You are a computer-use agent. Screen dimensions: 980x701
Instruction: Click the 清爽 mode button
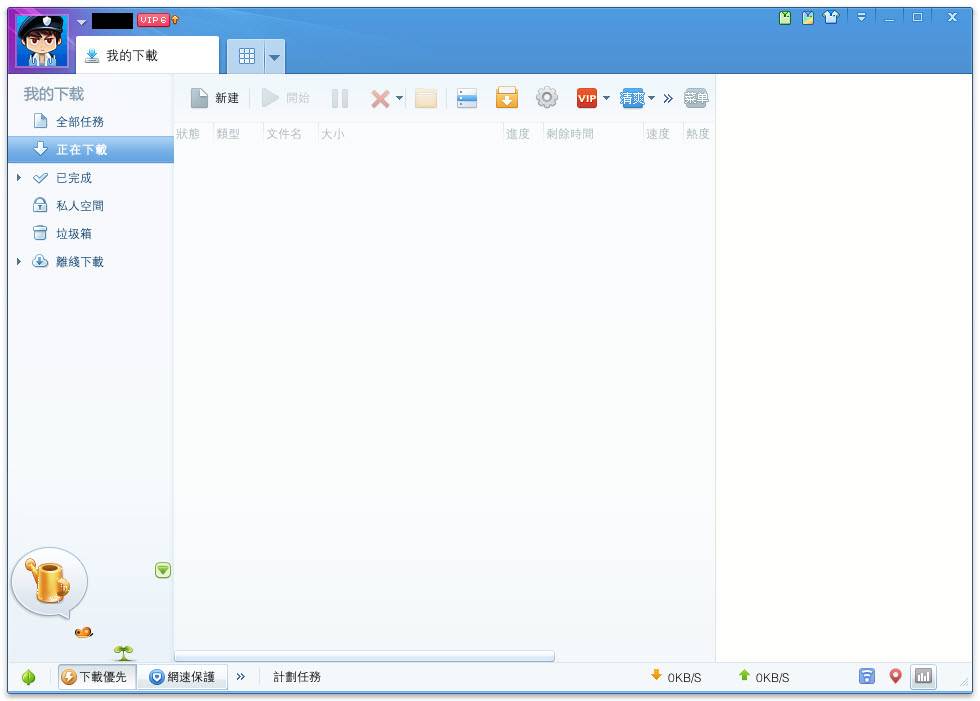[x=632, y=98]
